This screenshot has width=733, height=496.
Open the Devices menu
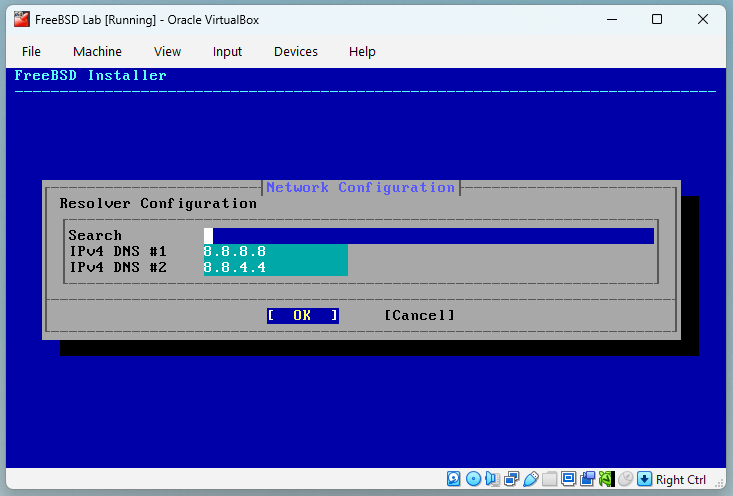tap(296, 51)
